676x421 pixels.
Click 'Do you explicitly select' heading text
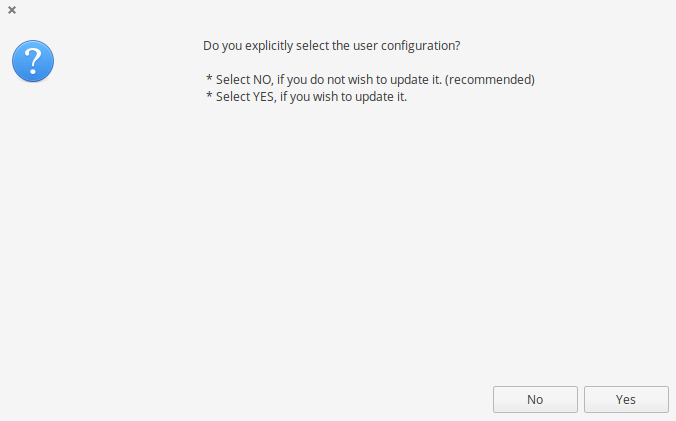point(266,46)
